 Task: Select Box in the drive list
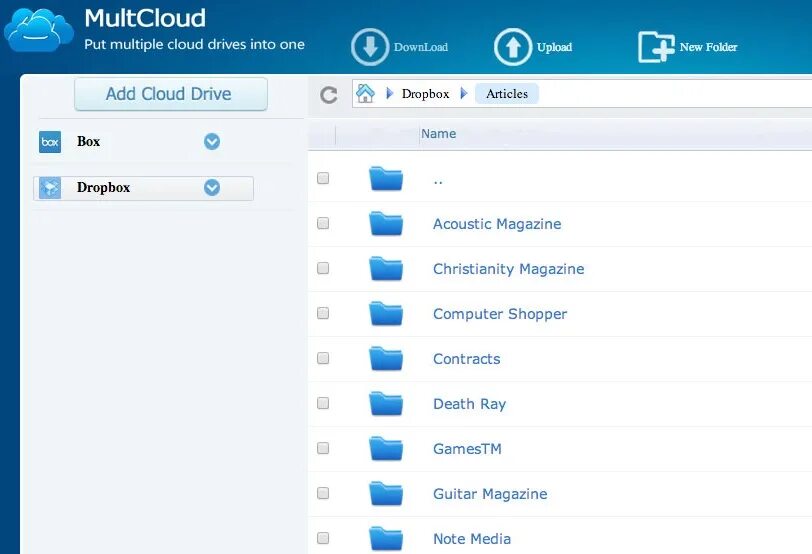point(89,141)
